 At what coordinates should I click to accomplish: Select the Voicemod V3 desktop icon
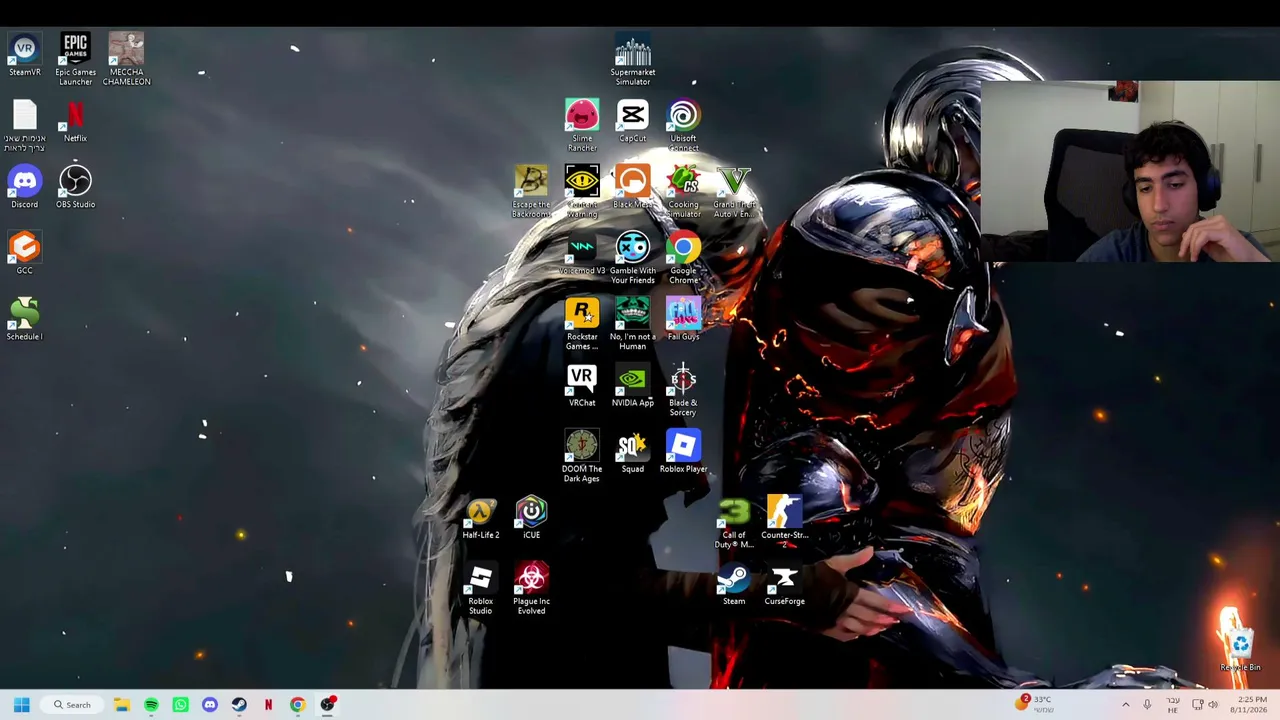point(582,253)
